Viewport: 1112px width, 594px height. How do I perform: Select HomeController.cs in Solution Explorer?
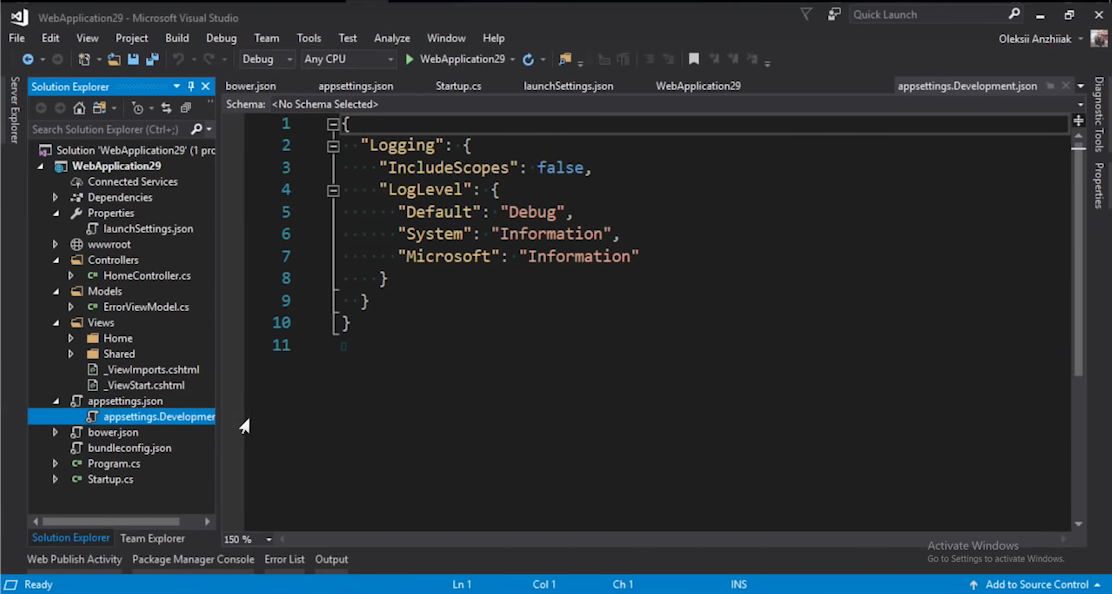(x=147, y=276)
